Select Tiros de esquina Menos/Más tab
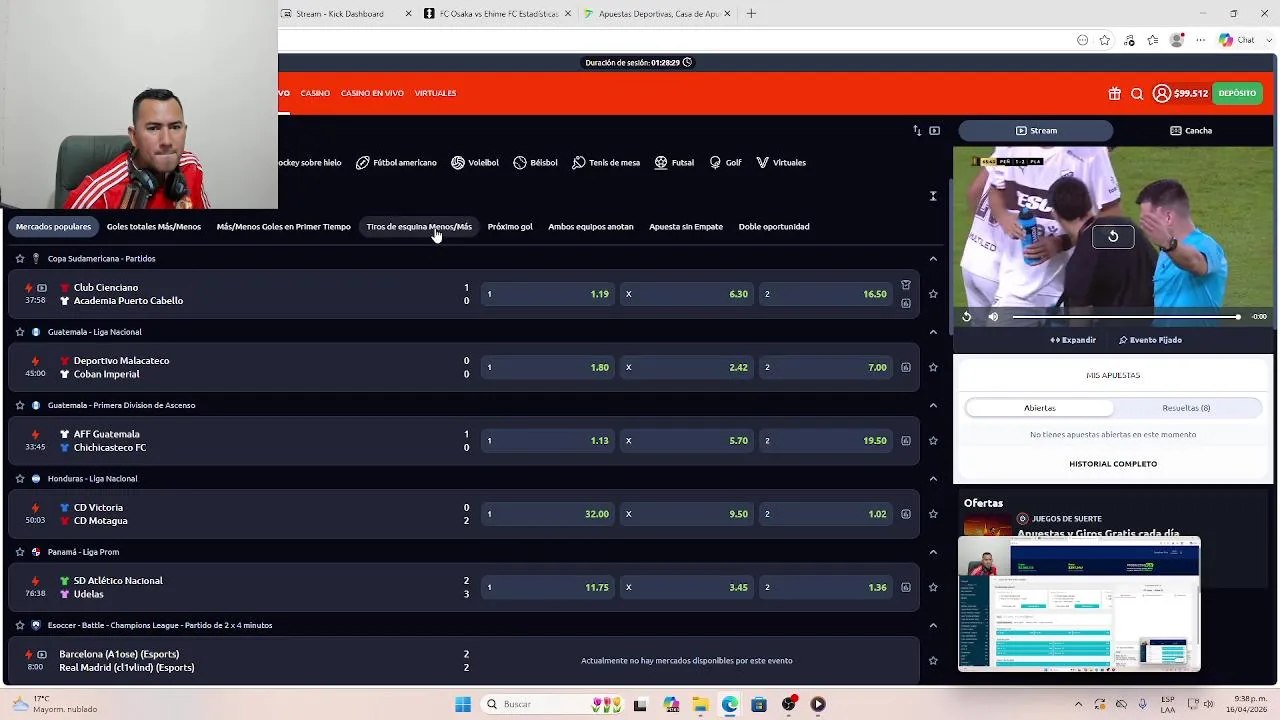This screenshot has height=720, width=1280. [x=419, y=227]
